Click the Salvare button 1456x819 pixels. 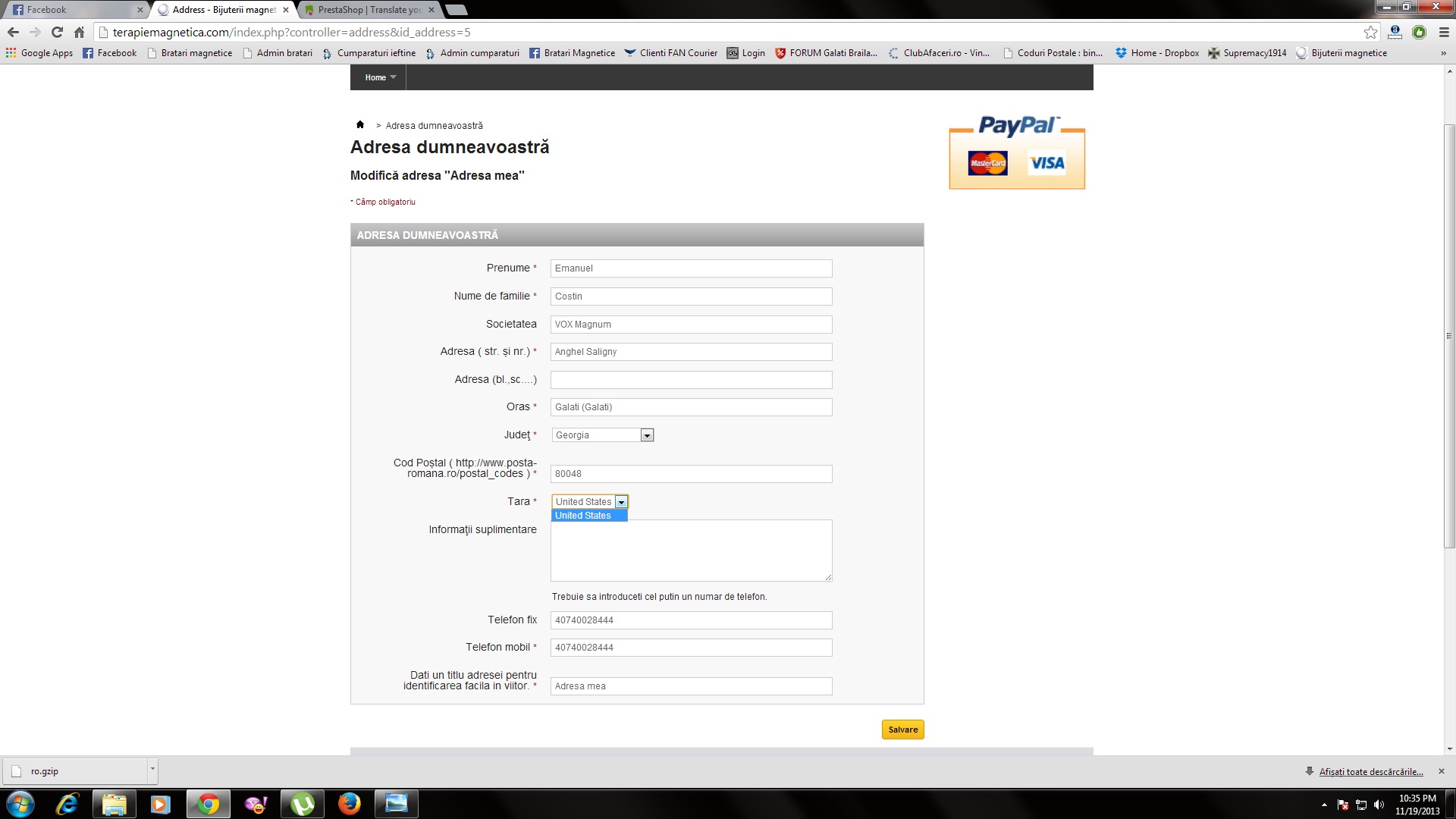pos(902,730)
